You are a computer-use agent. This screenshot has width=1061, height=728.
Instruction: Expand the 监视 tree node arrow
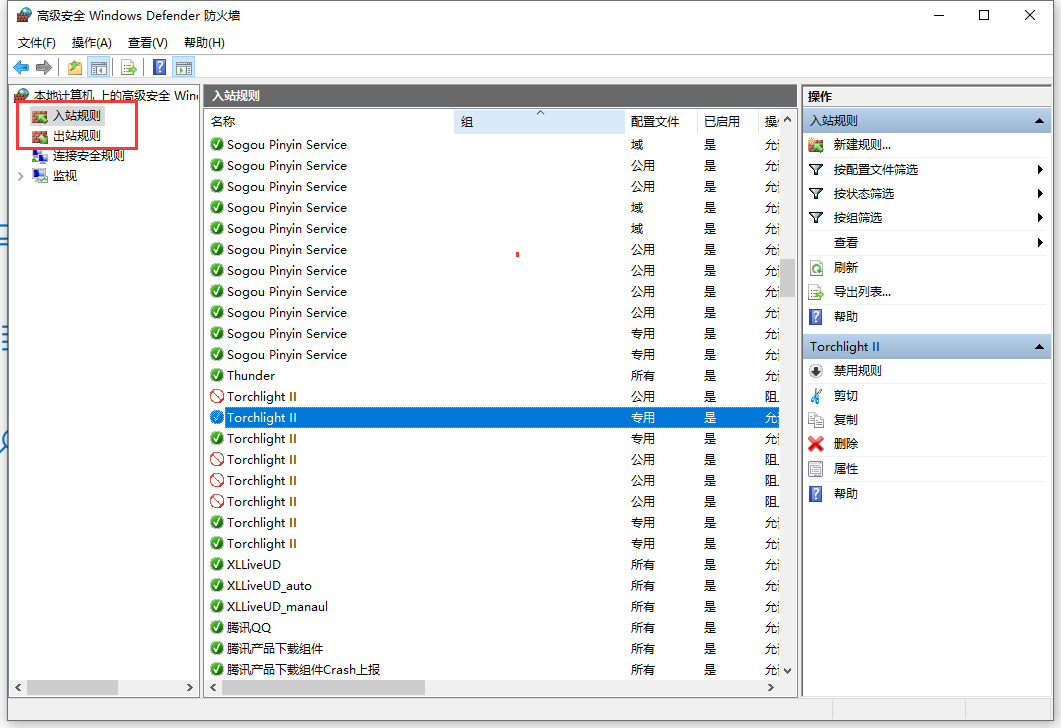pos(21,176)
